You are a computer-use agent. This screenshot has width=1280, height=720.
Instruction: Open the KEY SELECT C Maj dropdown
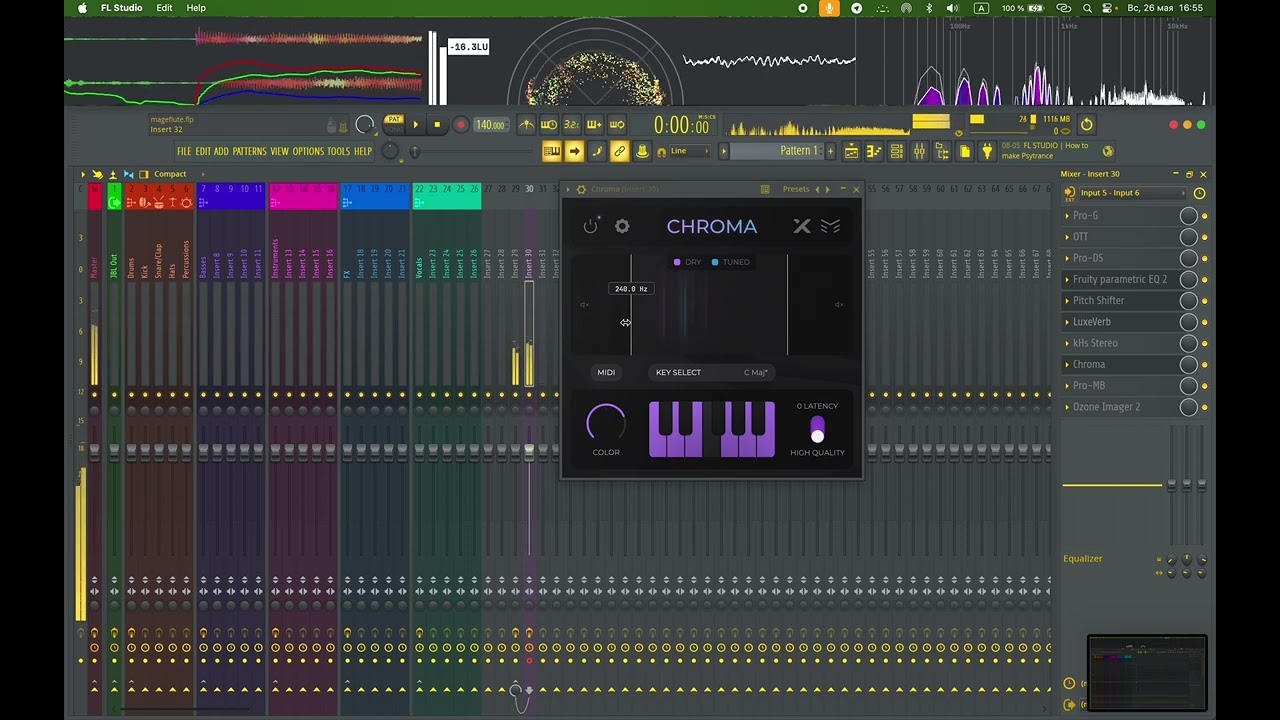(x=712, y=372)
